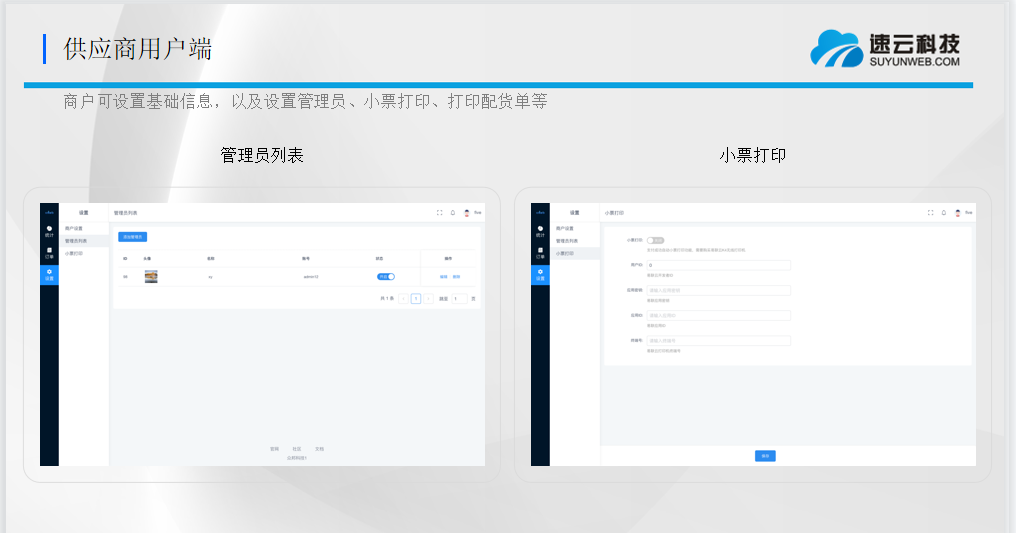
Task: Click 编辑 link in admin row
Action: pos(443,277)
